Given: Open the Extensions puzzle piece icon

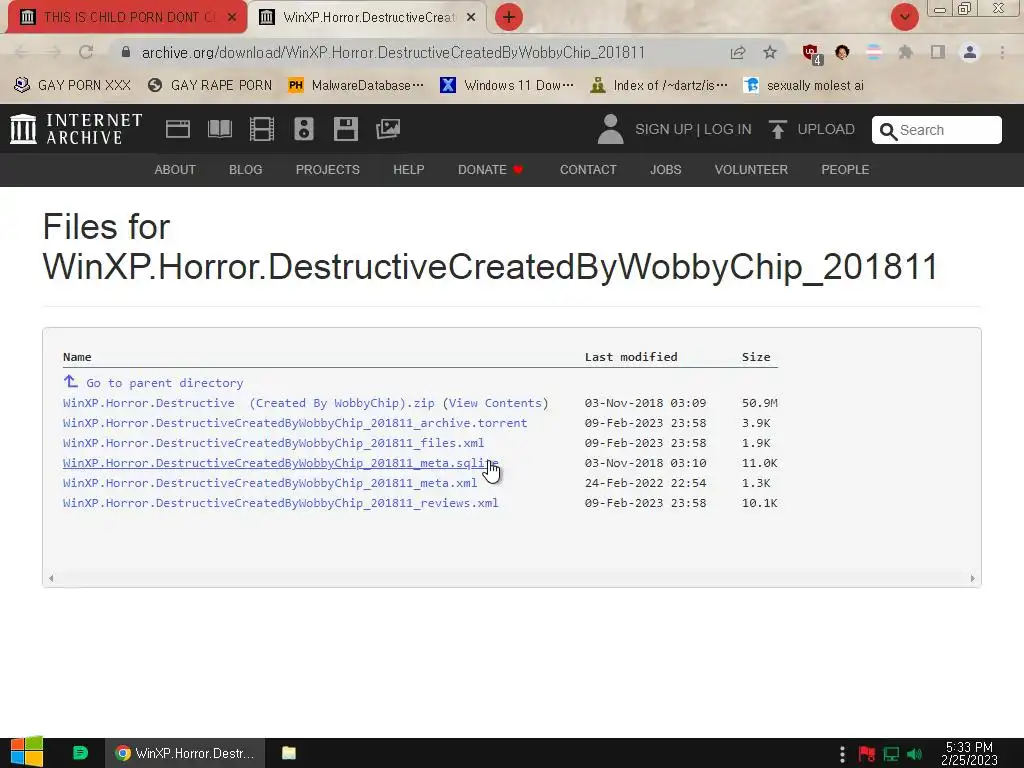Looking at the screenshot, I should coord(905,52).
